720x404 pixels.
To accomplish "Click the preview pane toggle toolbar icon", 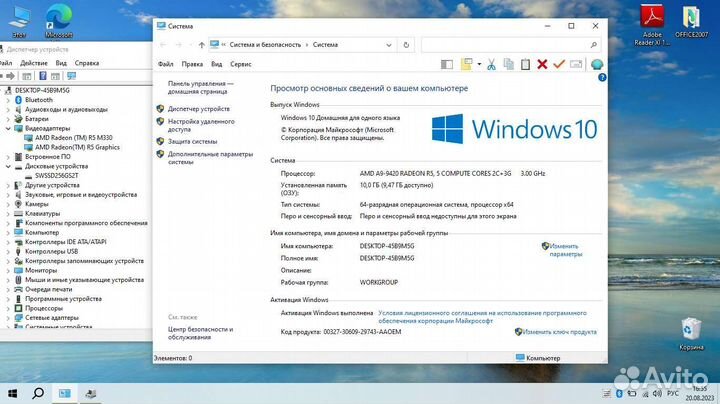I will [446, 64].
